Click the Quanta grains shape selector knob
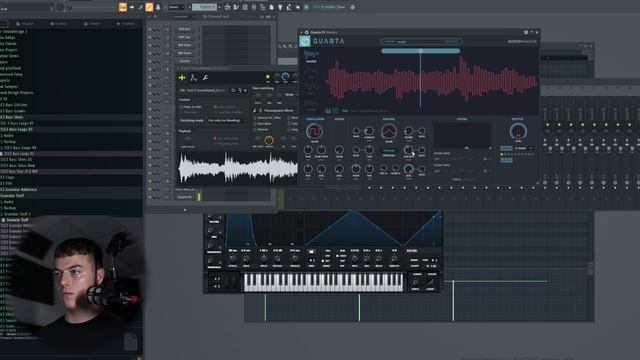640x360 pixels. 389,132
